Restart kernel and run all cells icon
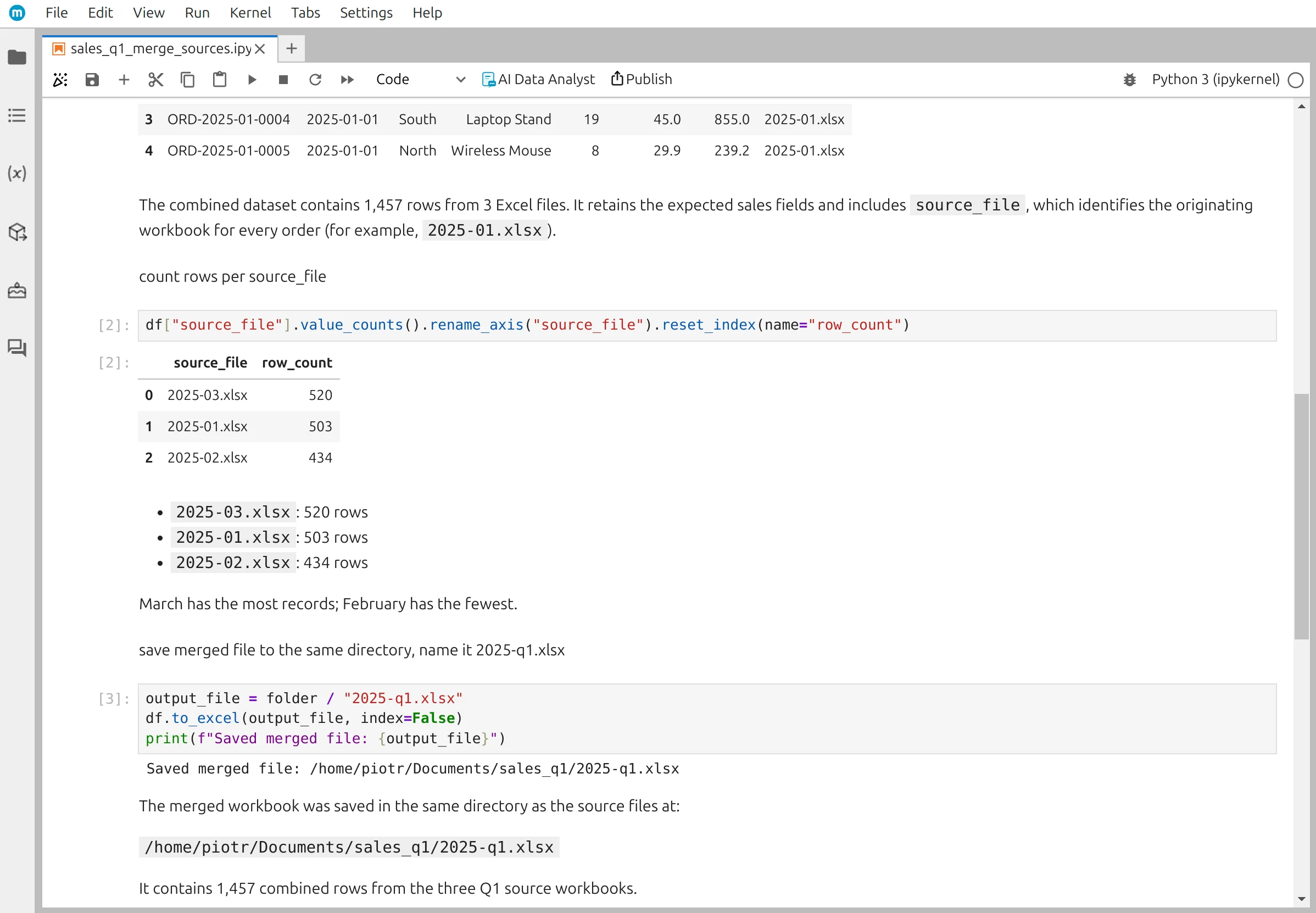This screenshot has width=1316, height=913. 347,80
